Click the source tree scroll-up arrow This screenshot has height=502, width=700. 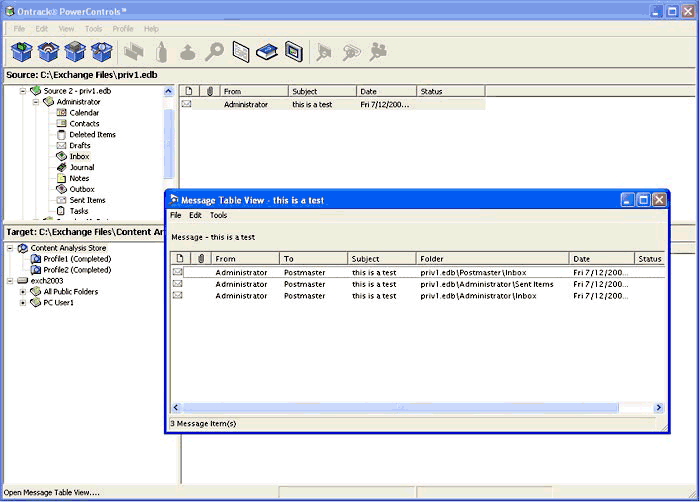168,91
